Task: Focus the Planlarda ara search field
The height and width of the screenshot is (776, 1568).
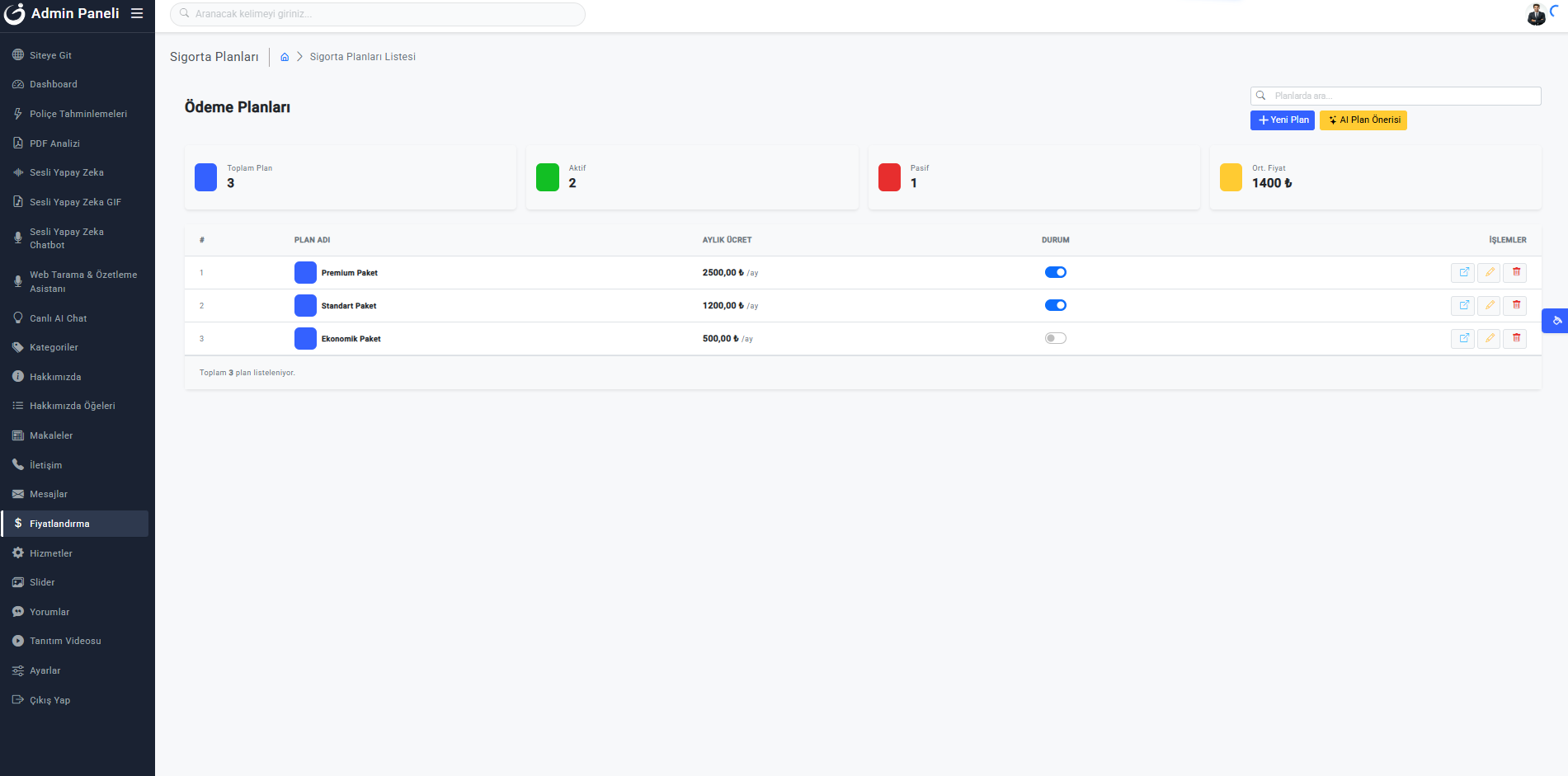Action: 1396,96
